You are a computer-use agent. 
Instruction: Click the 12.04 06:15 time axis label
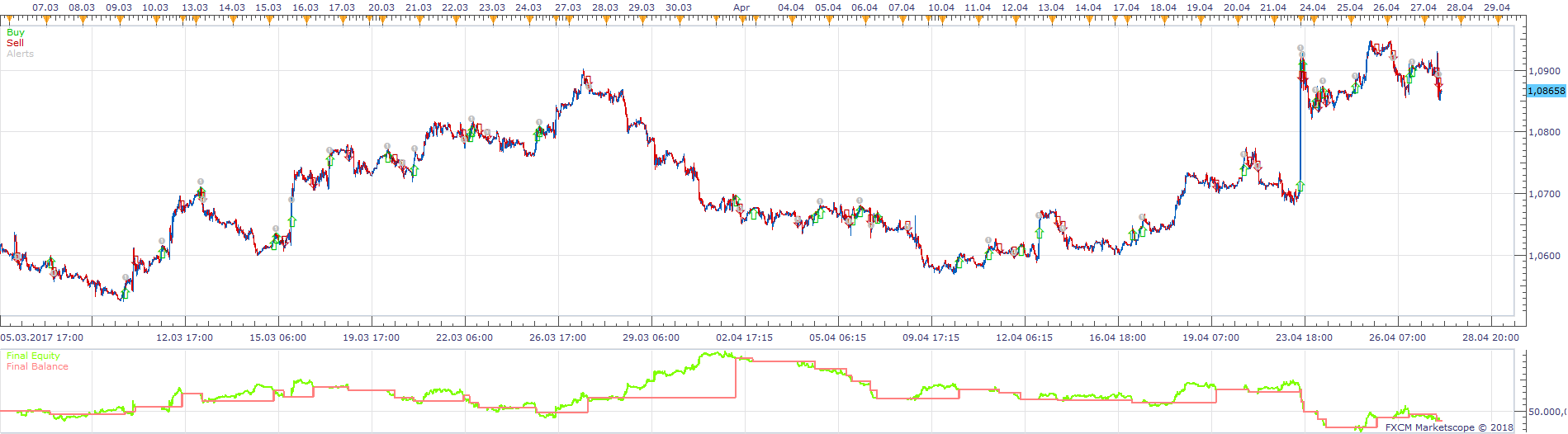pyautogui.click(x=1025, y=337)
